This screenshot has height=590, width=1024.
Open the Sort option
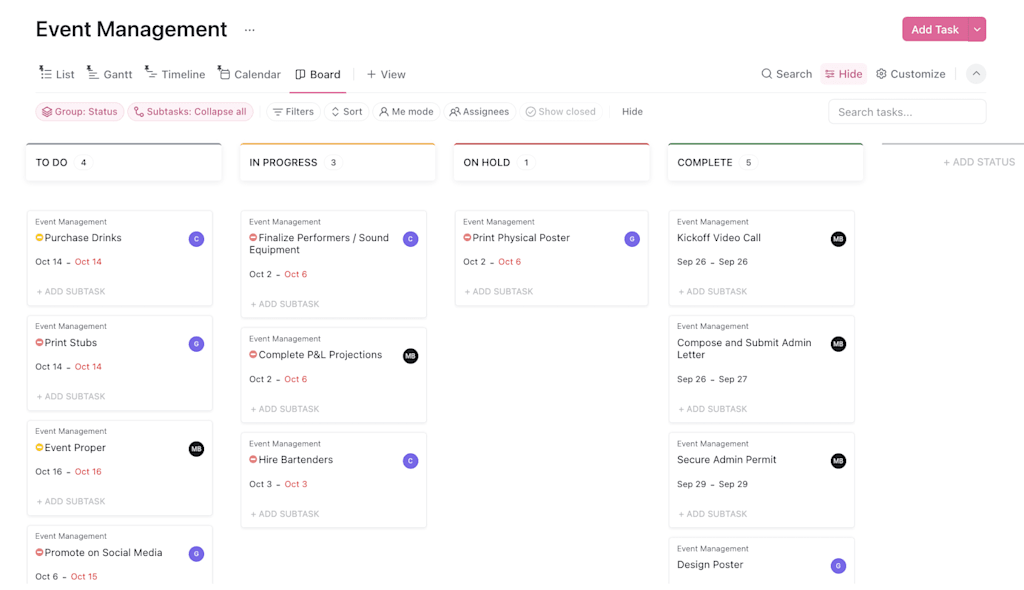click(x=347, y=112)
